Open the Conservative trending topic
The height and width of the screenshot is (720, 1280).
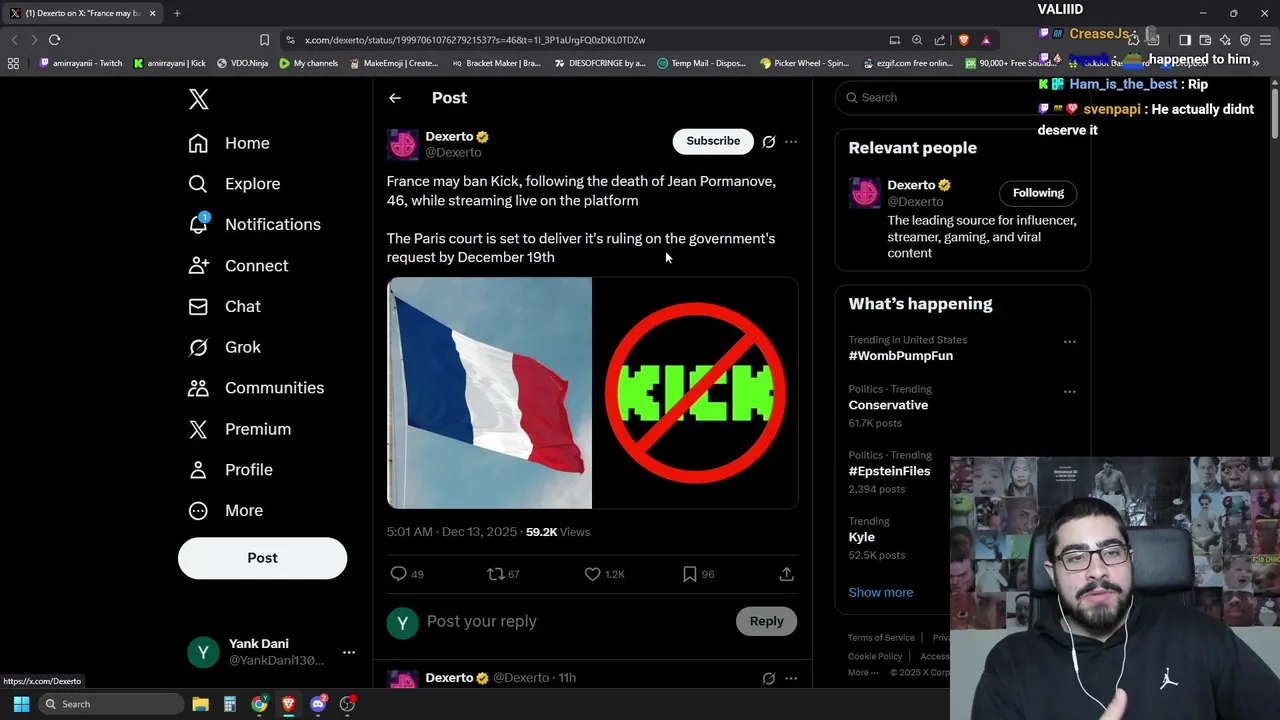[x=888, y=405]
